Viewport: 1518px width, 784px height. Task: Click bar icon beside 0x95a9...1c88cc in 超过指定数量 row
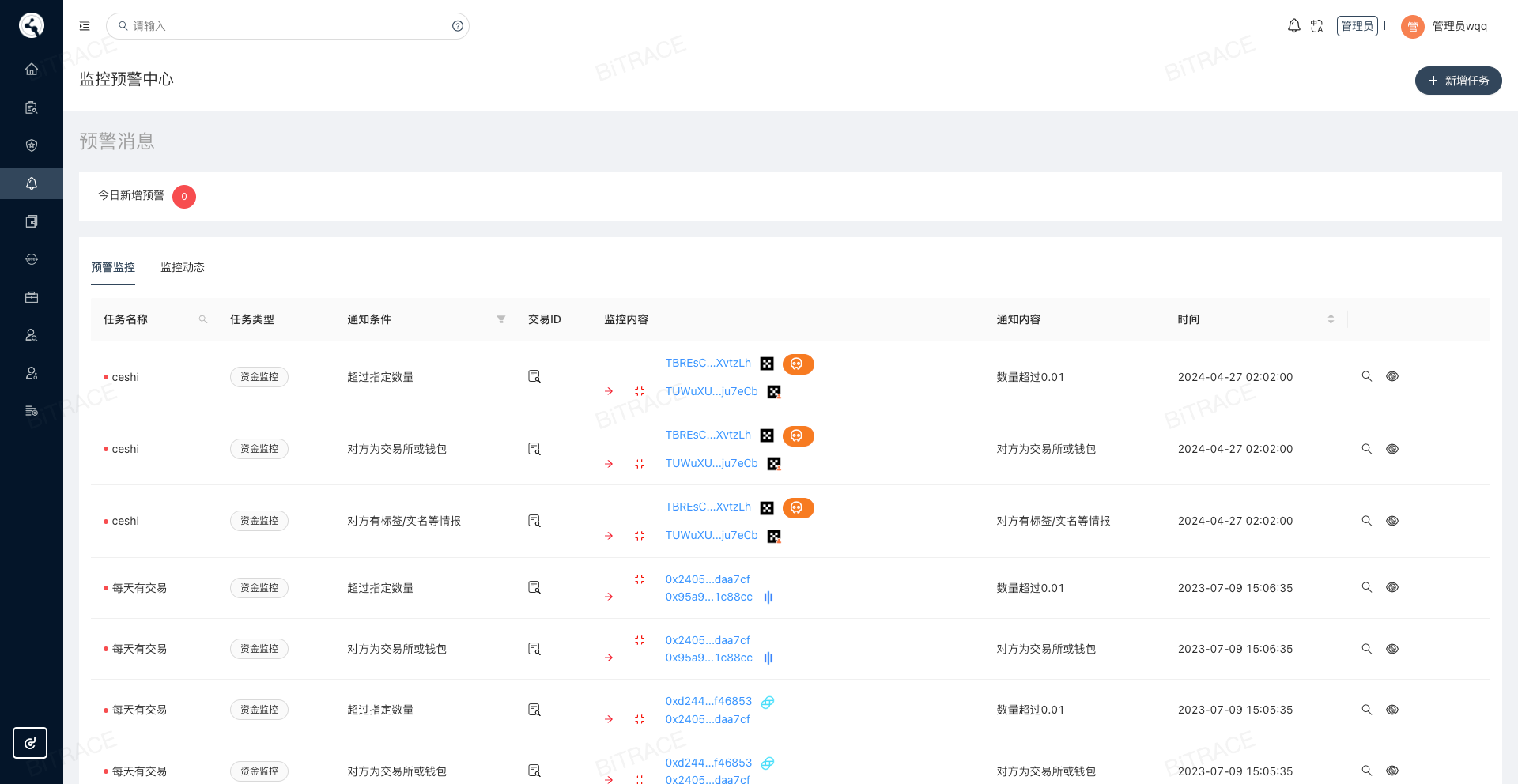768,597
